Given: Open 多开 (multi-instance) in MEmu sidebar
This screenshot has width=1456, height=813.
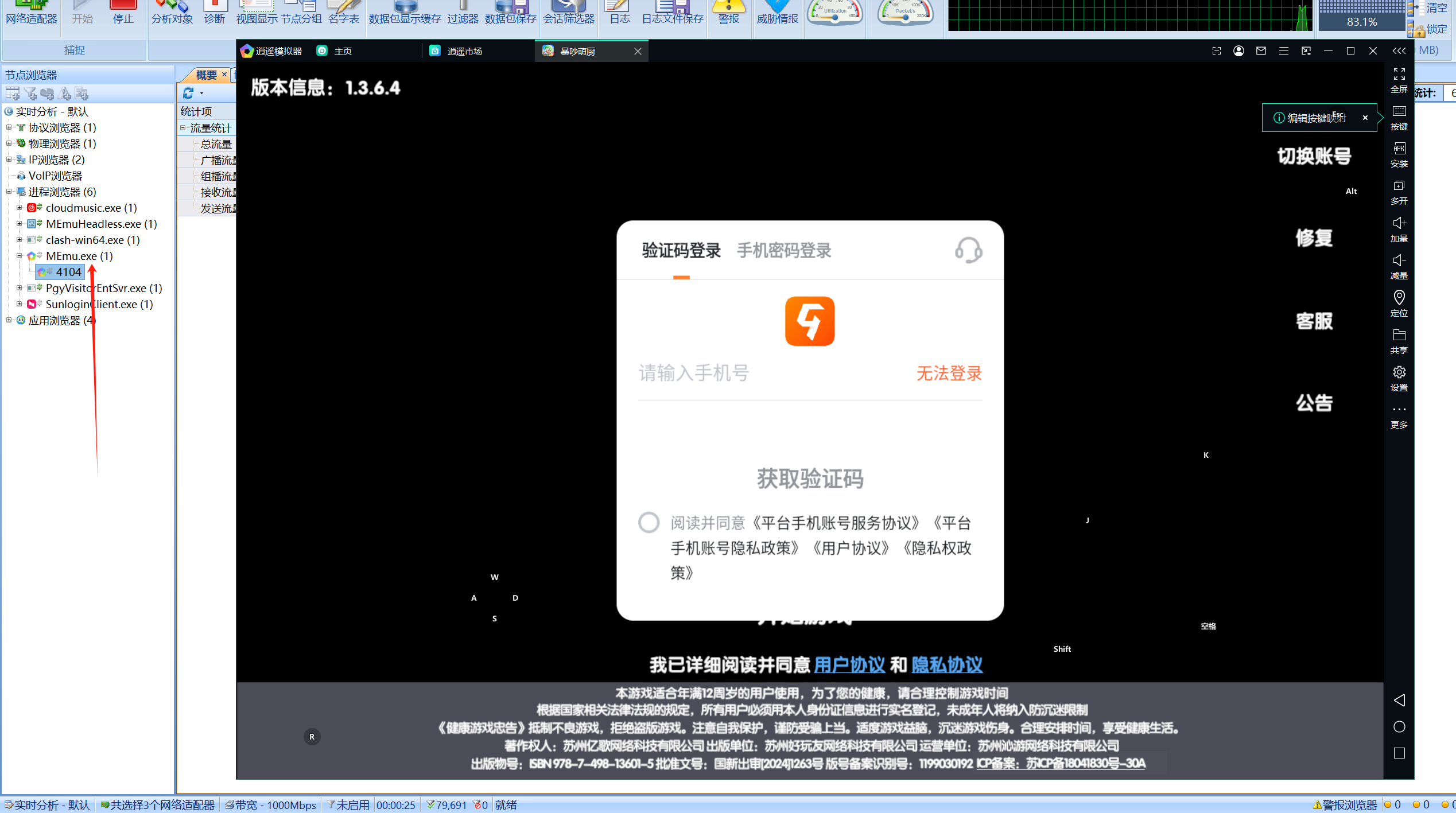Looking at the screenshot, I should tap(1399, 186).
